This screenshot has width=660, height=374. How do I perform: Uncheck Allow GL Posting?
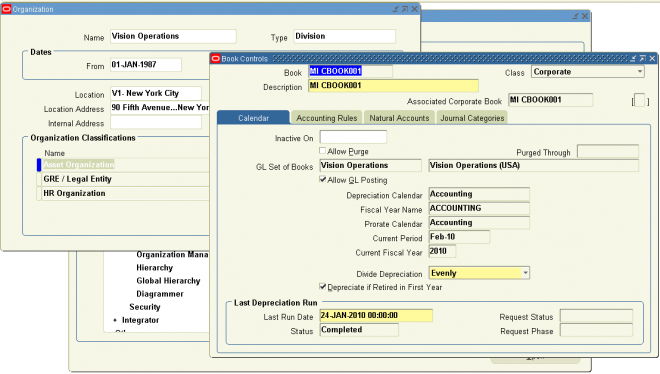(322, 179)
